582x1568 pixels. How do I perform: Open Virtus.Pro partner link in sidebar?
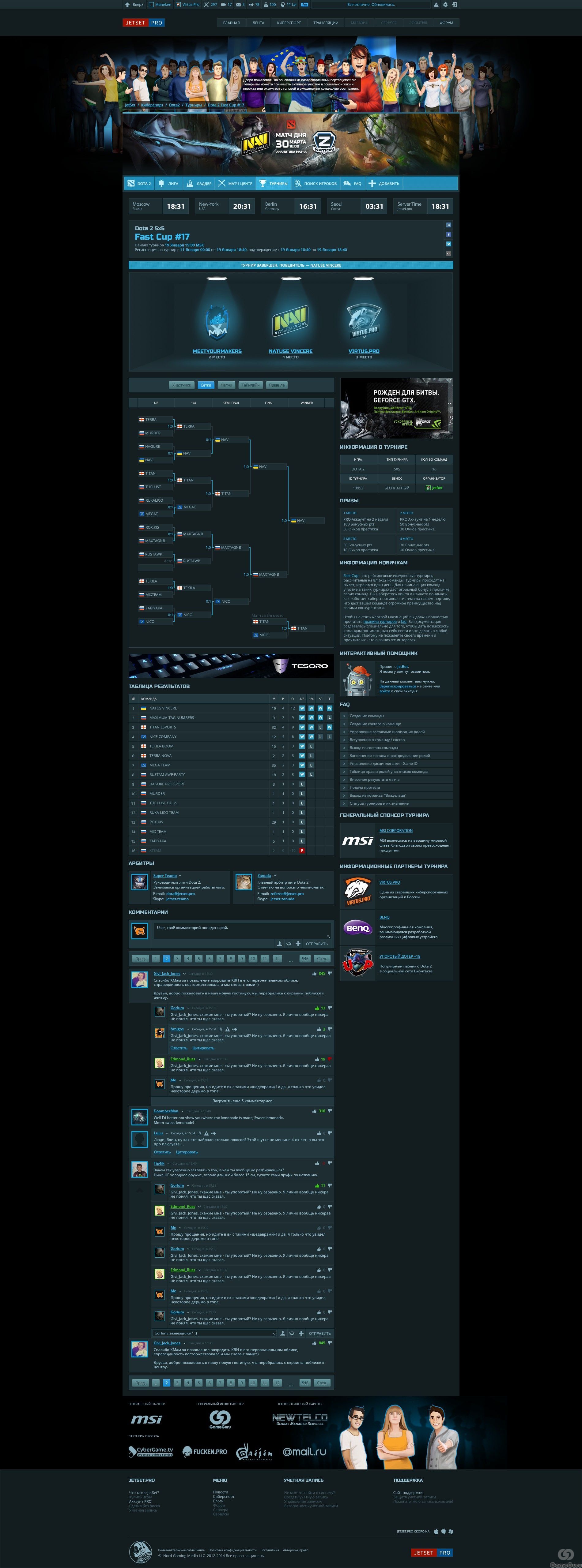389,882
